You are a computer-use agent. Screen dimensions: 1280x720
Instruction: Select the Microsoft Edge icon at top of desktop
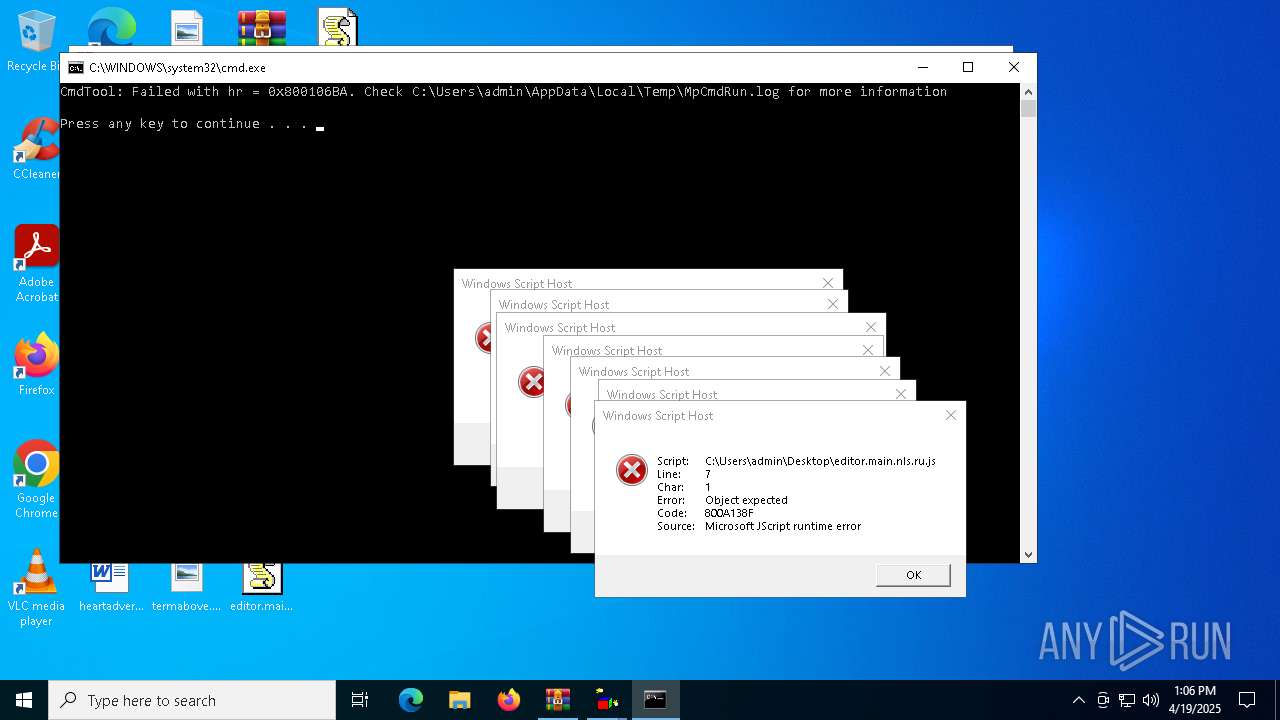coord(112,27)
